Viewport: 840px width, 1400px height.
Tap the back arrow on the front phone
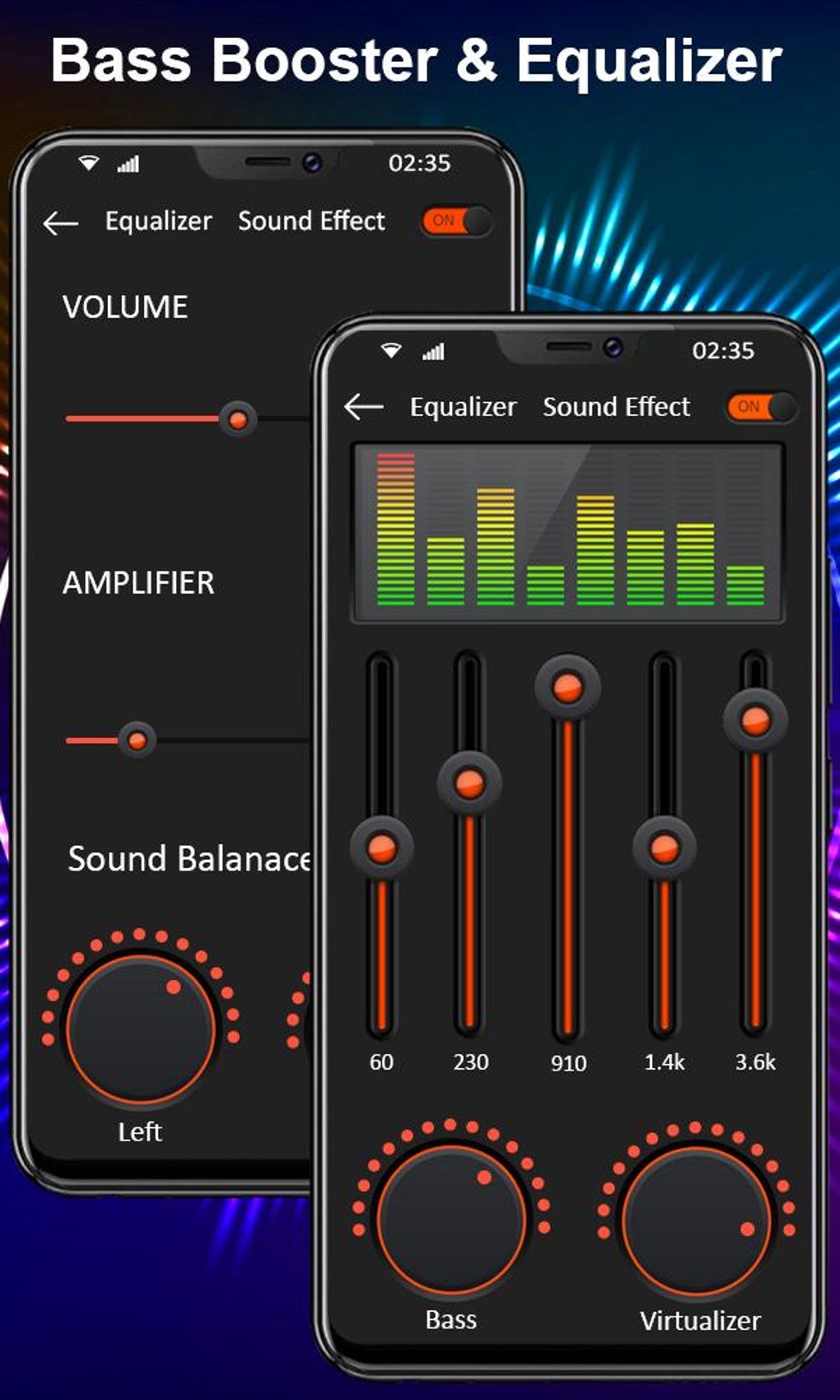[x=364, y=406]
